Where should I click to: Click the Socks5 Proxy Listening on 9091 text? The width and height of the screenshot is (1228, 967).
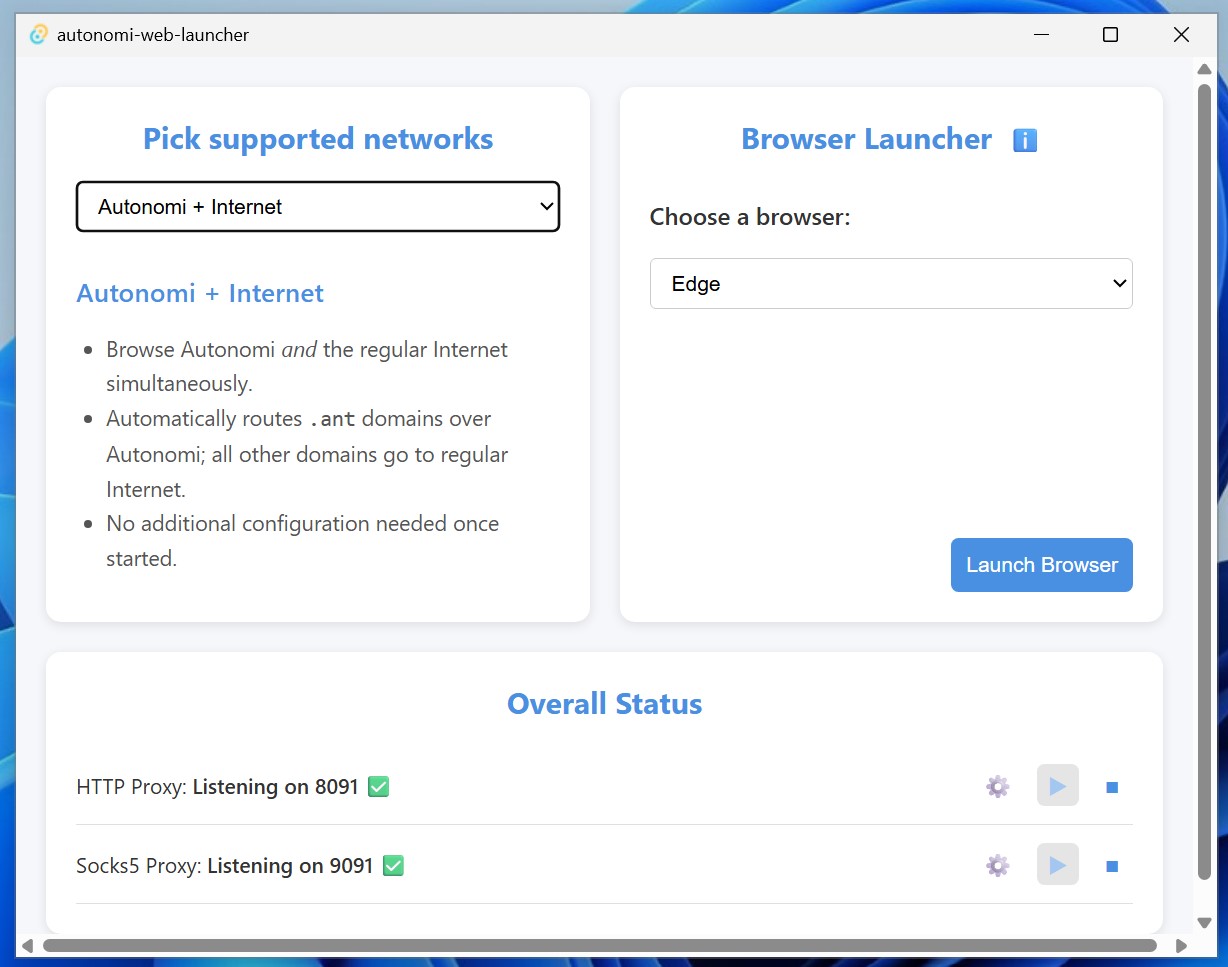tap(224, 866)
